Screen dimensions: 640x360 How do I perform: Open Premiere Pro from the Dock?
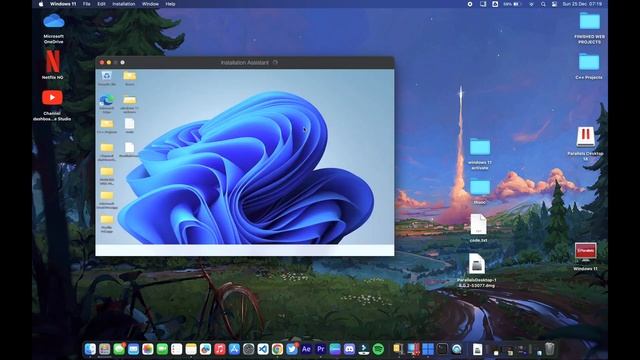coord(320,349)
